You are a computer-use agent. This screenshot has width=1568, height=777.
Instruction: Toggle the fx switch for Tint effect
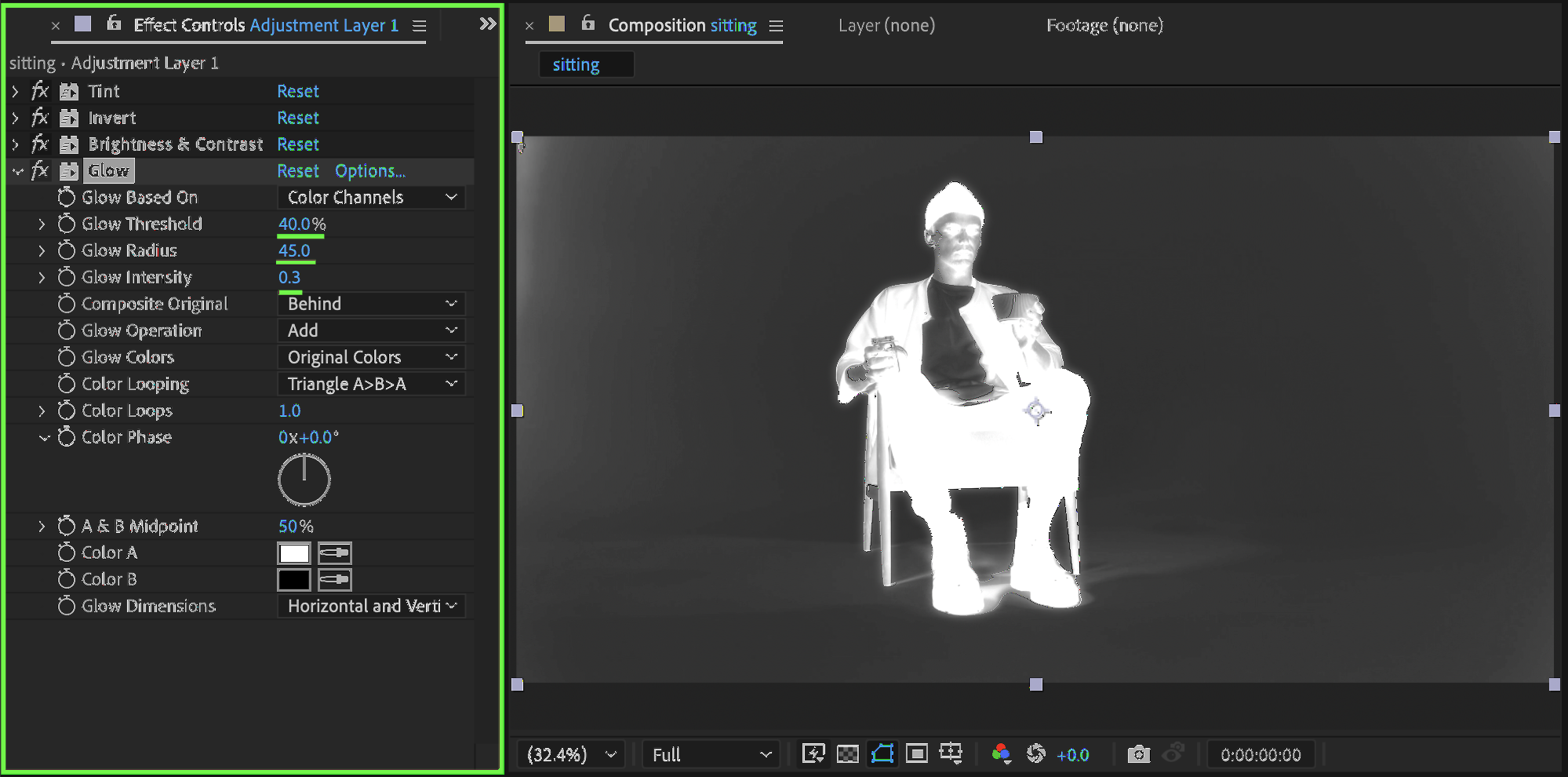[40, 92]
